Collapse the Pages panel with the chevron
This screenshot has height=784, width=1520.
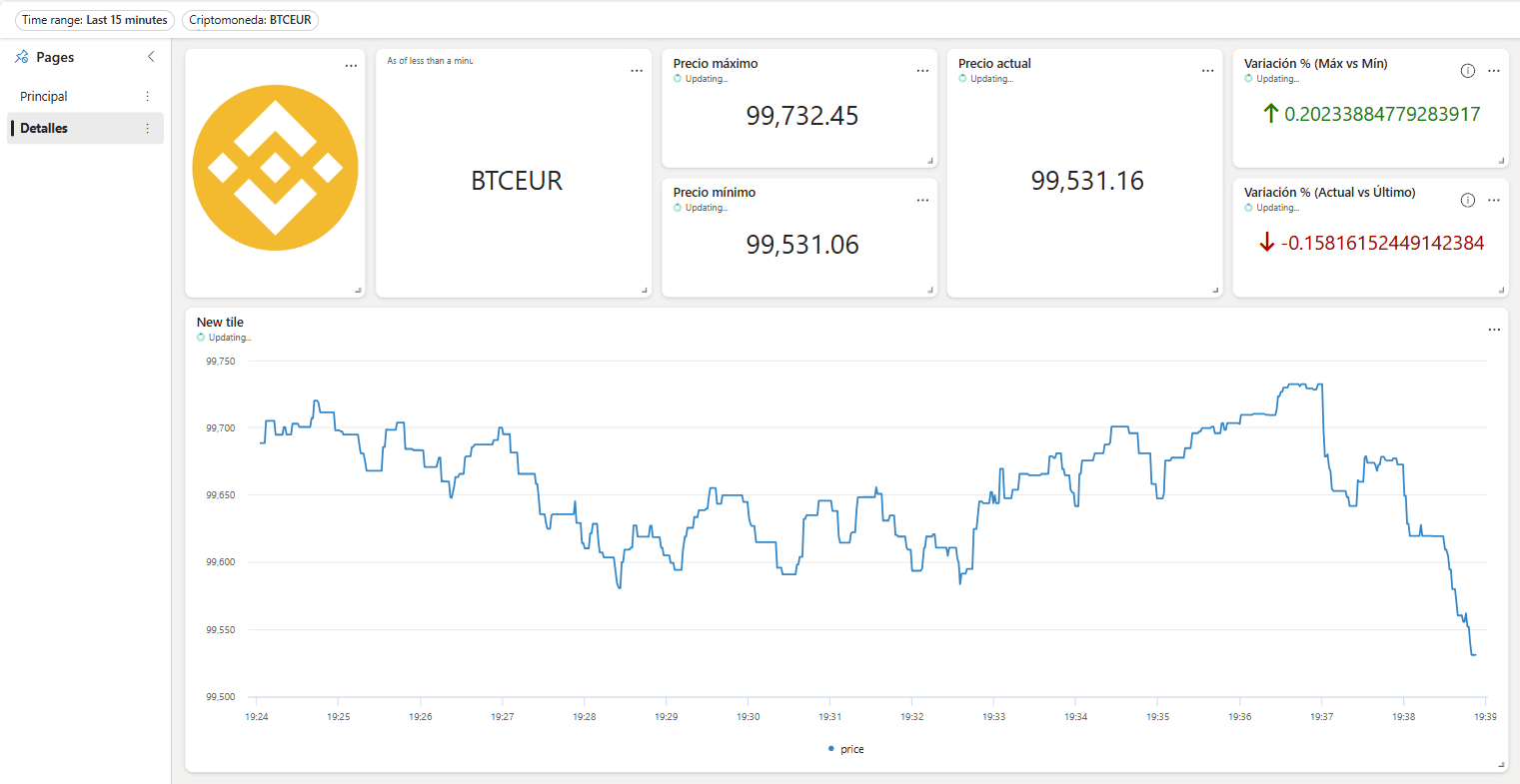tap(151, 57)
